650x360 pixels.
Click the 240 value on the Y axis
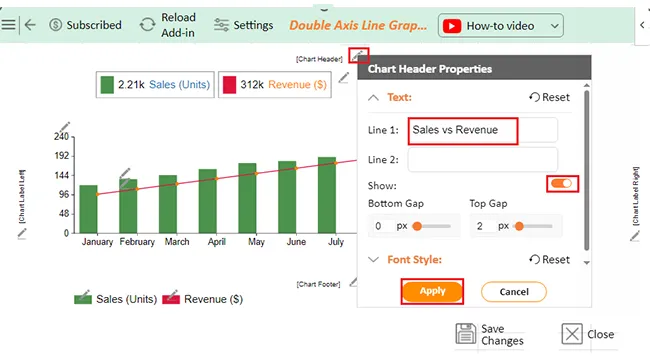(61, 136)
